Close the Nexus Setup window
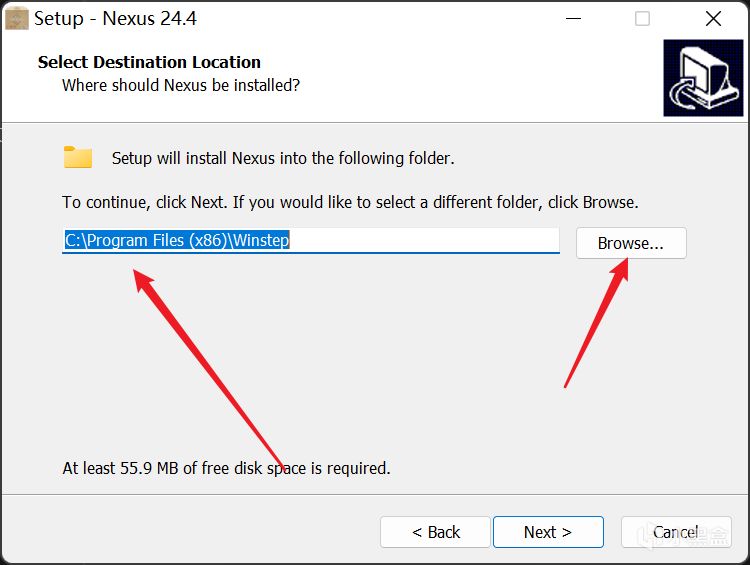The width and height of the screenshot is (750, 565). [x=713, y=18]
